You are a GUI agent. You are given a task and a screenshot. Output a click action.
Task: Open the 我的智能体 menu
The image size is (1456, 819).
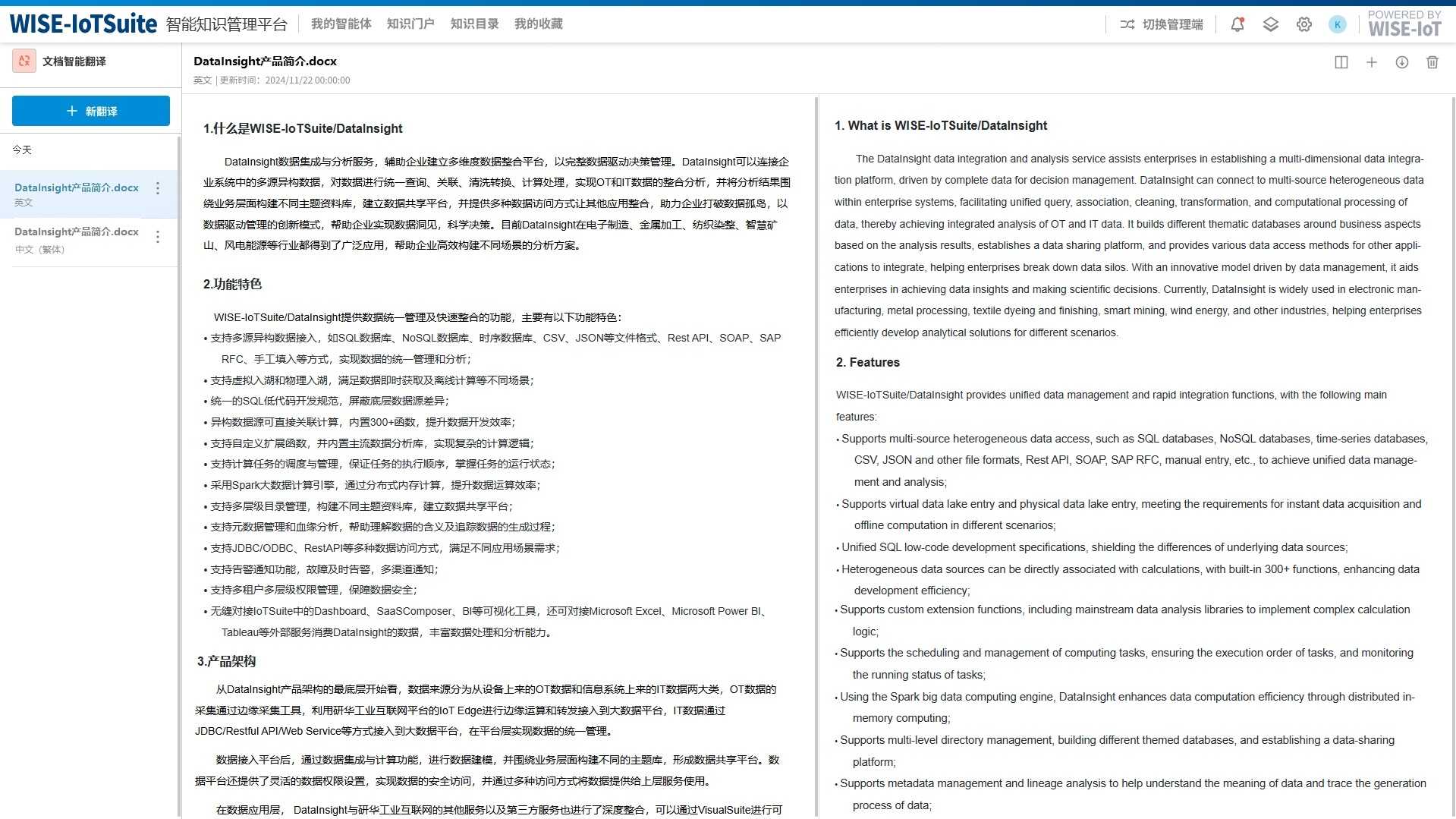(x=341, y=24)
